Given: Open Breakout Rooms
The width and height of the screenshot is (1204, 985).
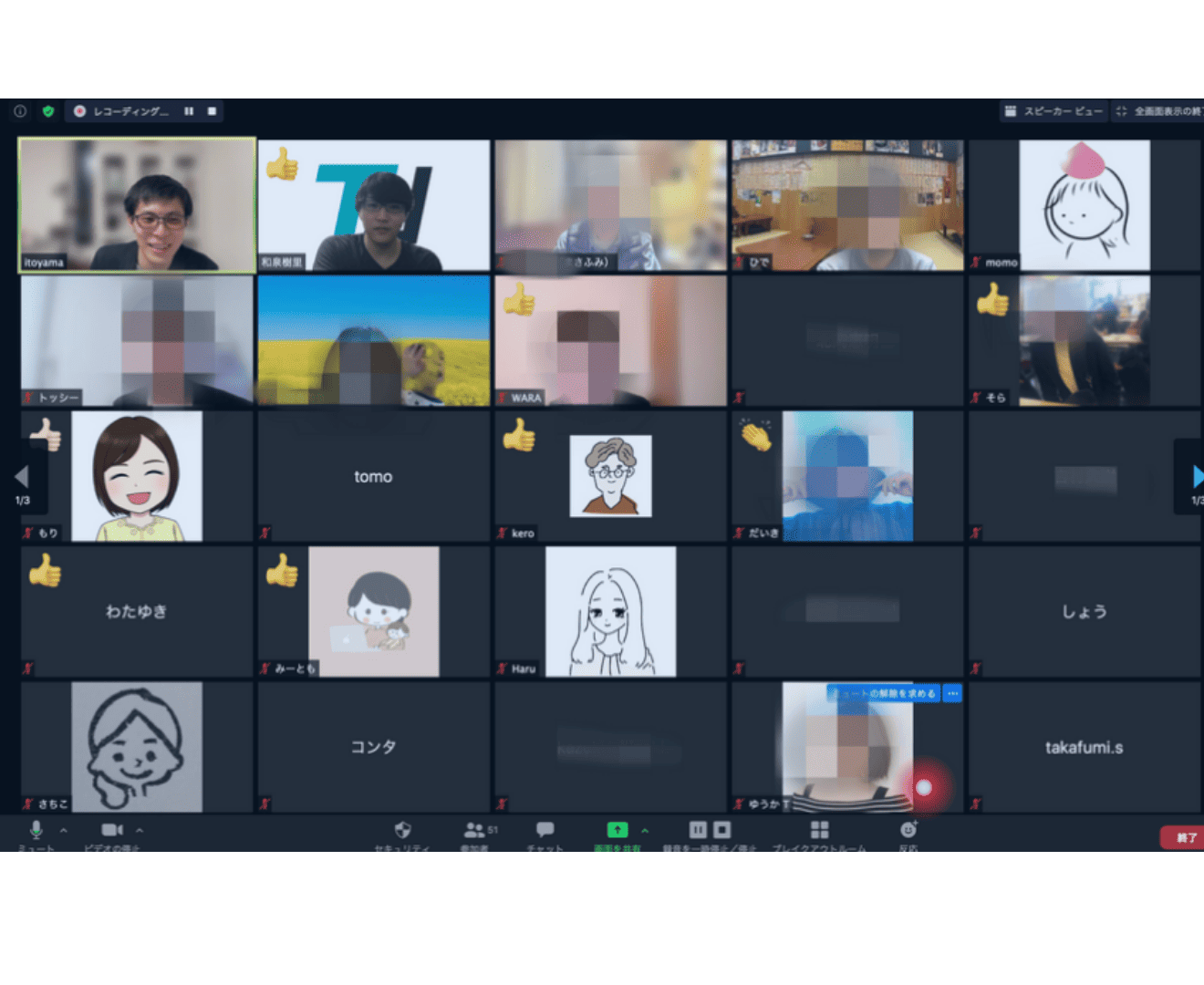Looking at the screenshot, I should [819, 830].
